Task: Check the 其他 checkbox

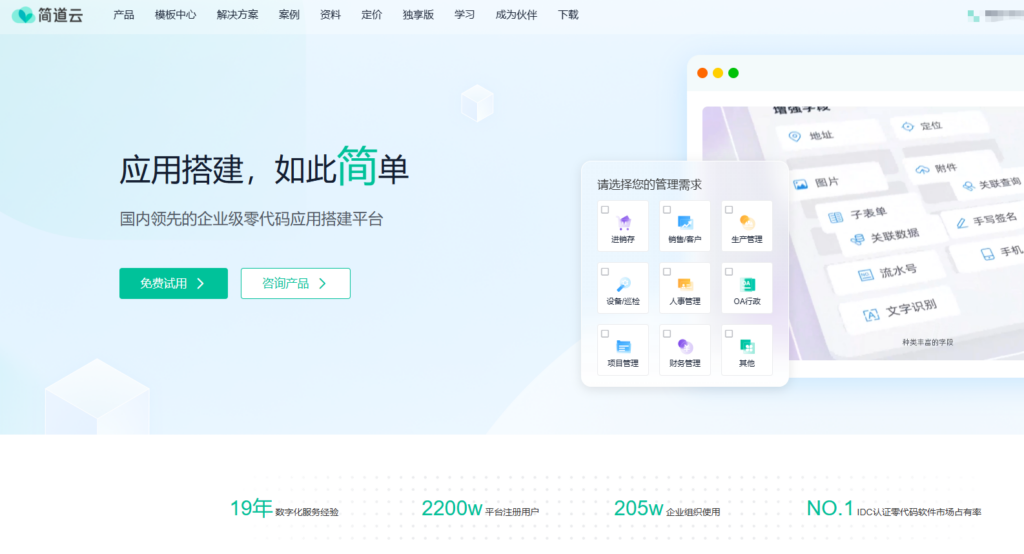Action: coord(729,334)
